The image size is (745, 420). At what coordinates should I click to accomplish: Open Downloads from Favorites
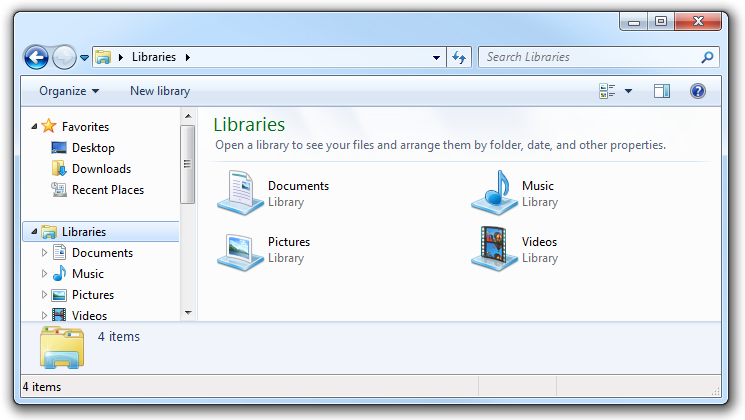point(101,169)
